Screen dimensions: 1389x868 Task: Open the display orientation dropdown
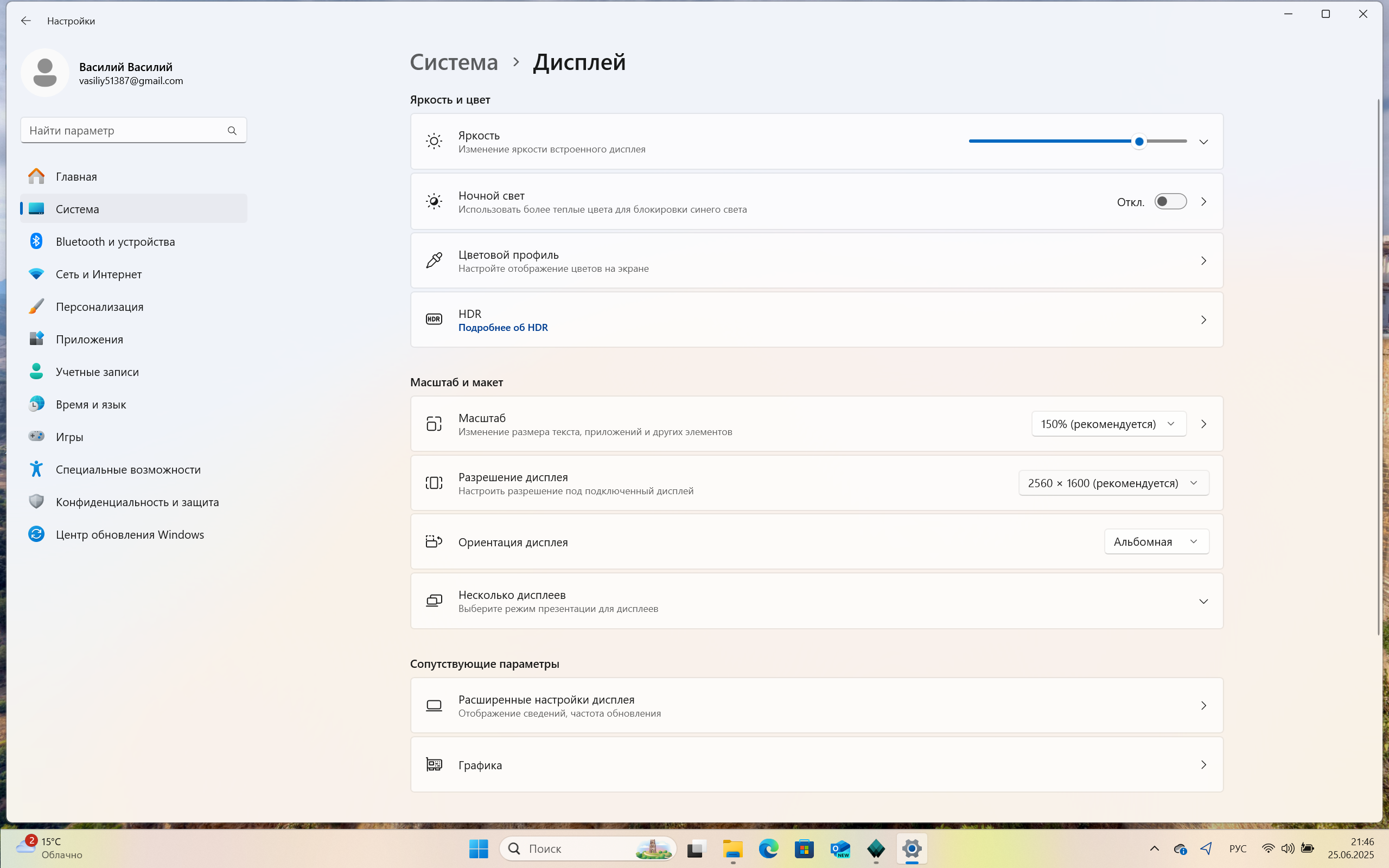(x=1156, y=541)
